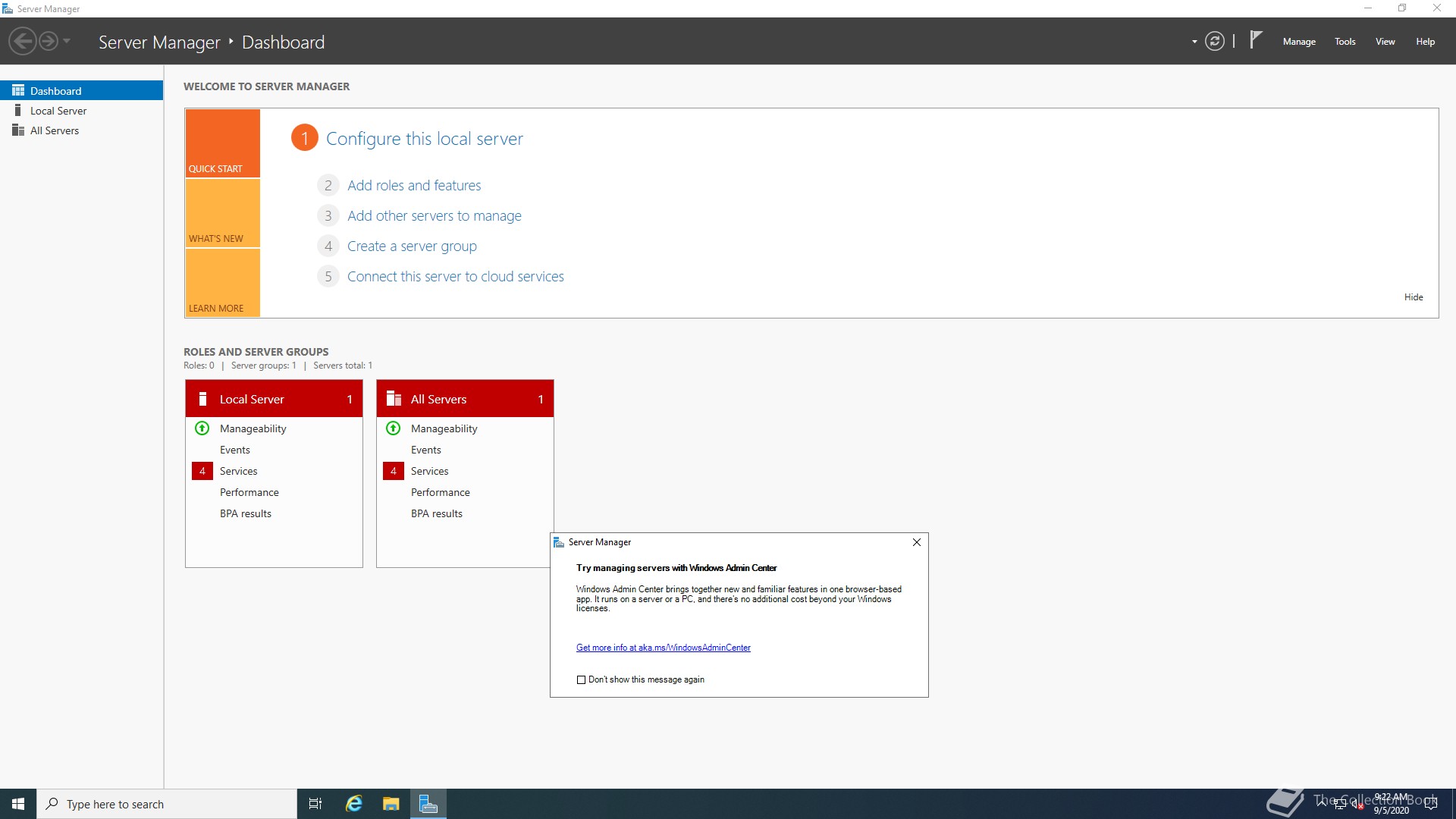The image size is (1456, 819).
Task: Open Task View on the taskbar
Action: [x=315, y=804]
